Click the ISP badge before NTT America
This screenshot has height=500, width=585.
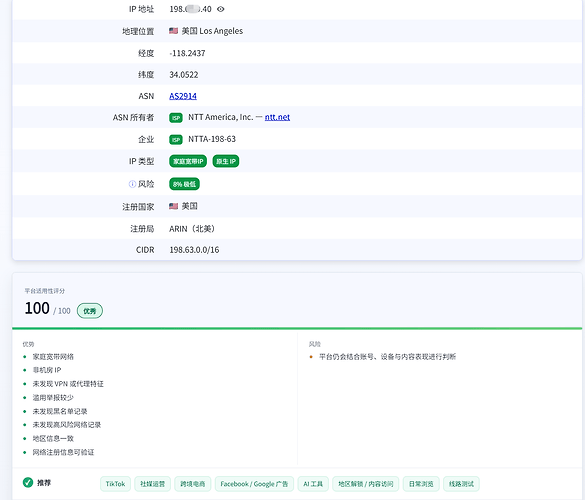pyautogui.click(x=176, y=118)
